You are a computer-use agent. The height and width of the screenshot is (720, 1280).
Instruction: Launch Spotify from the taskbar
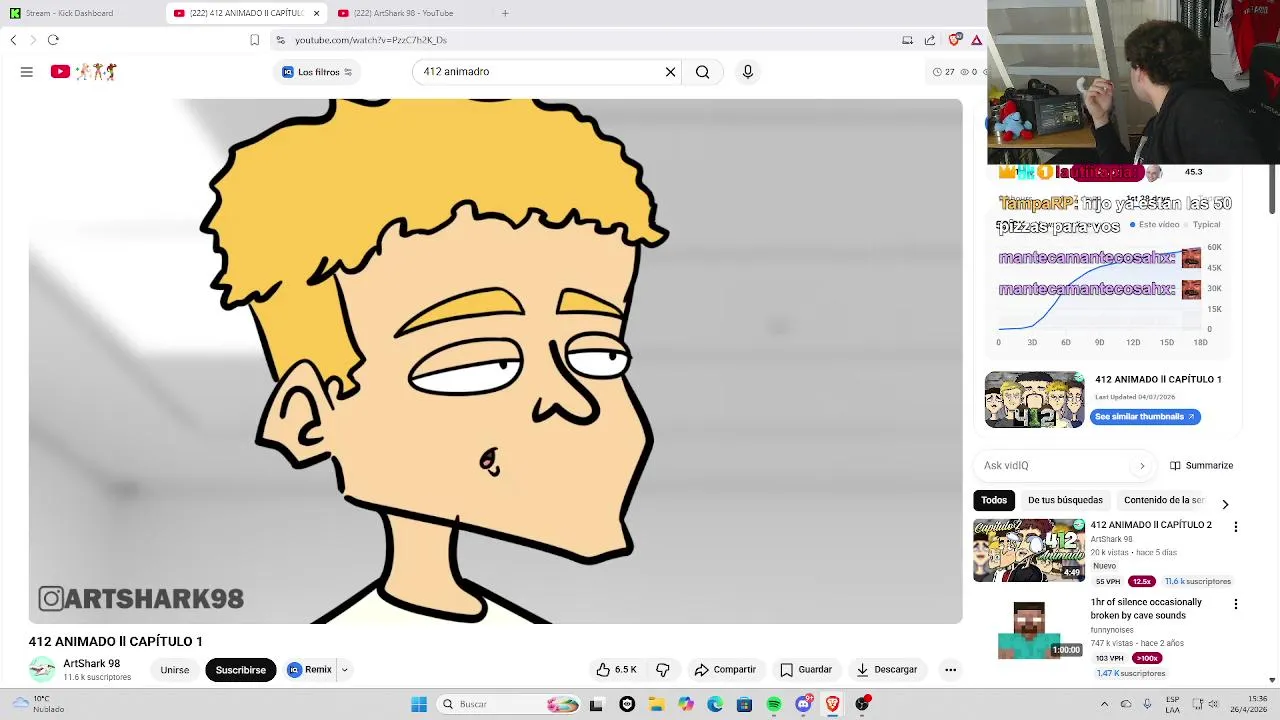point(774,704)
